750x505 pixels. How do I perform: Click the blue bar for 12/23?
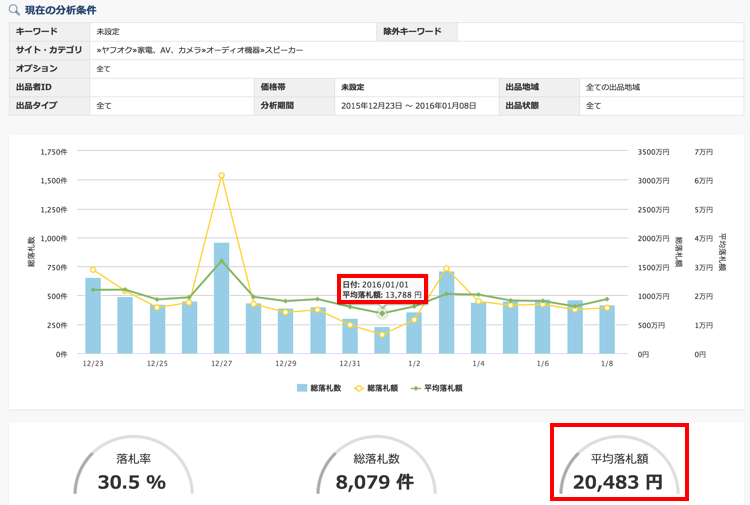(93, 315)
